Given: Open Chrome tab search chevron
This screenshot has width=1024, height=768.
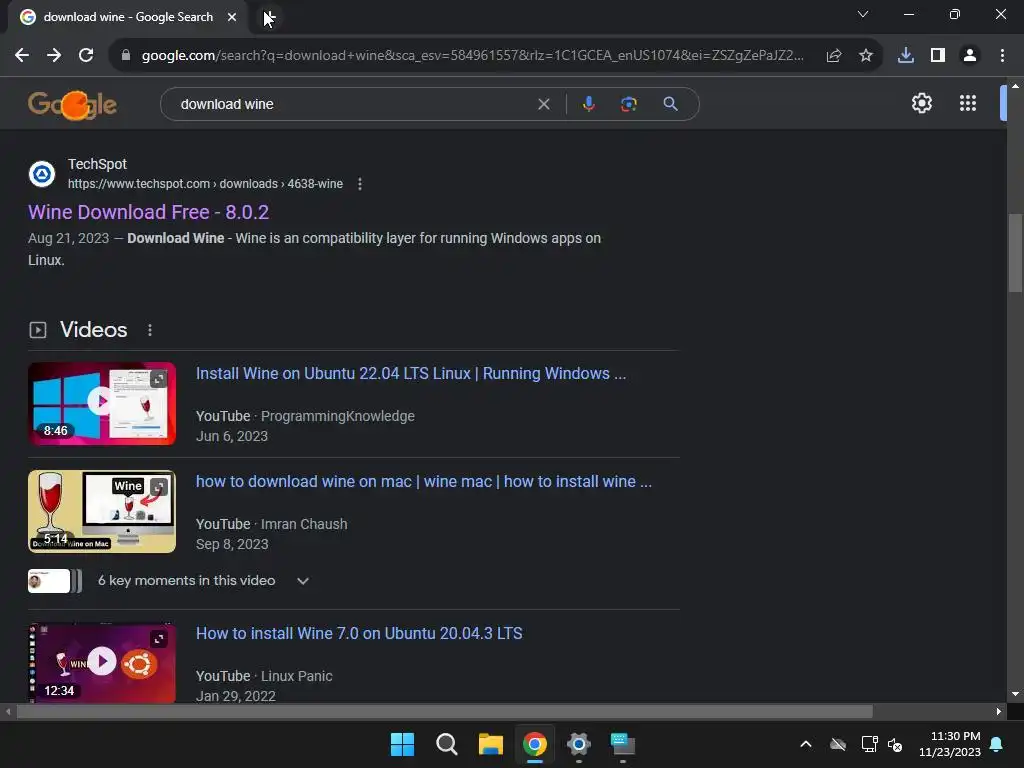Looking at the screenshot, I should click(x=863, y=14).
